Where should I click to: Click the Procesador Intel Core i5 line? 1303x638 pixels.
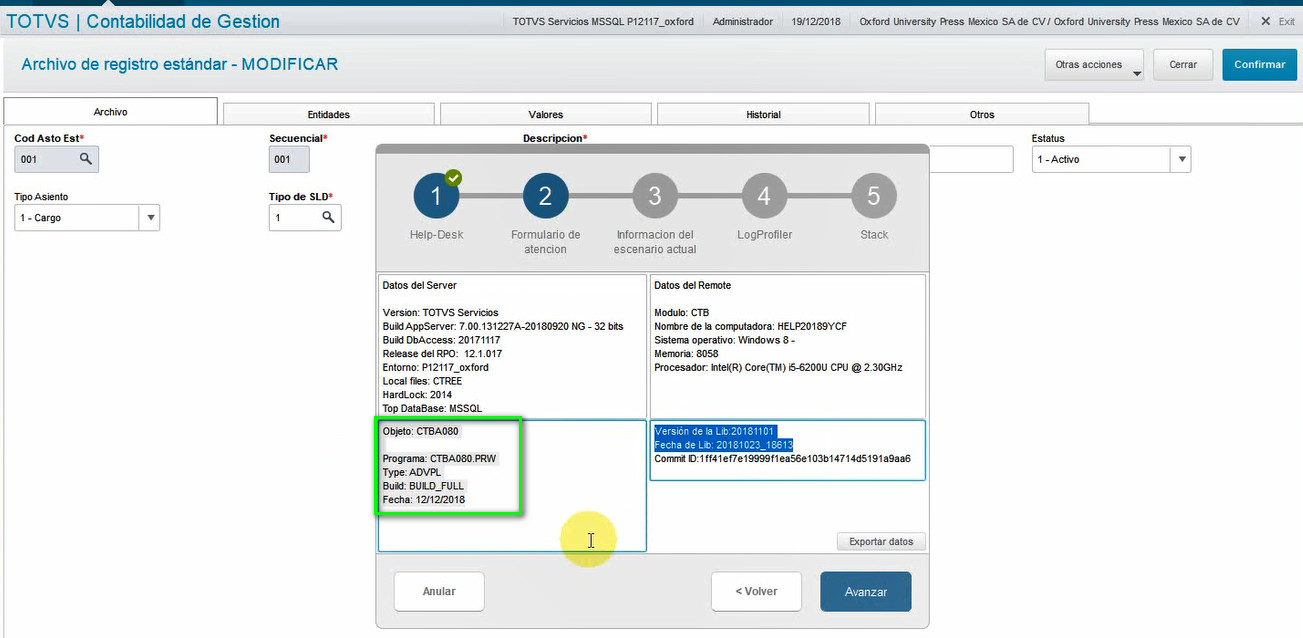778,367
